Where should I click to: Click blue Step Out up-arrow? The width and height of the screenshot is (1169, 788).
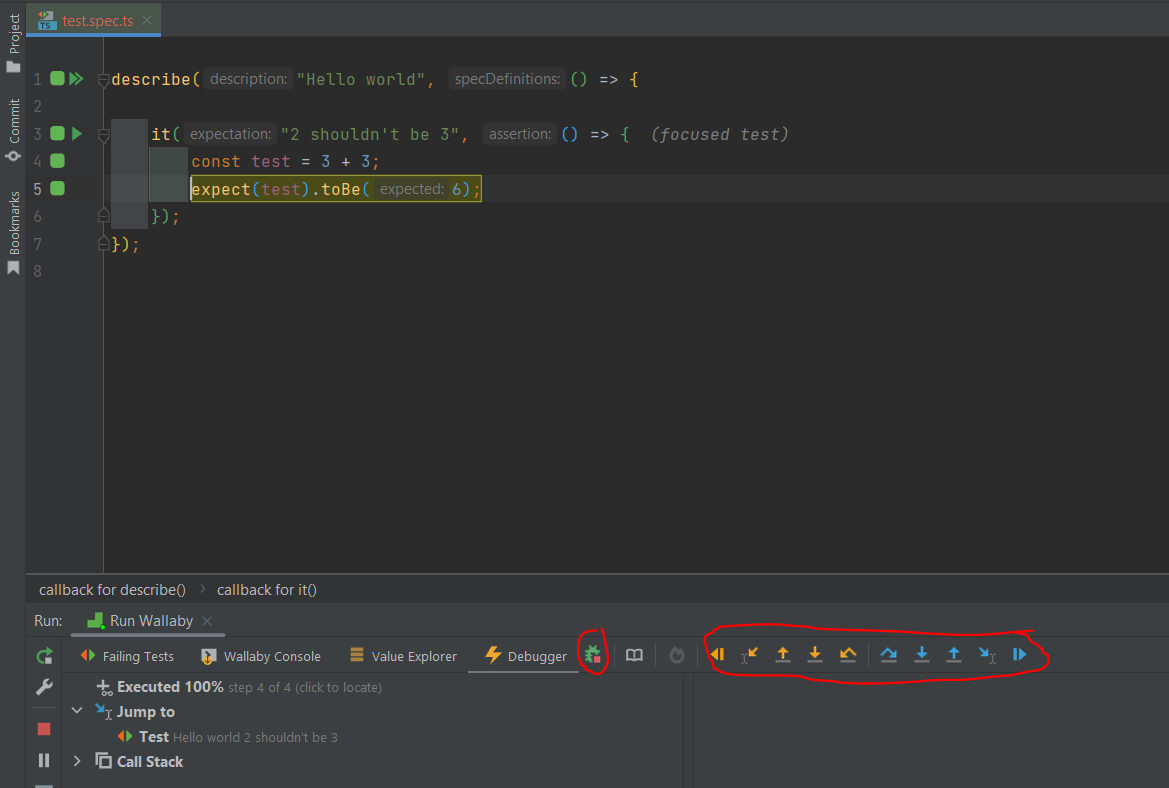tap(954, 655)
